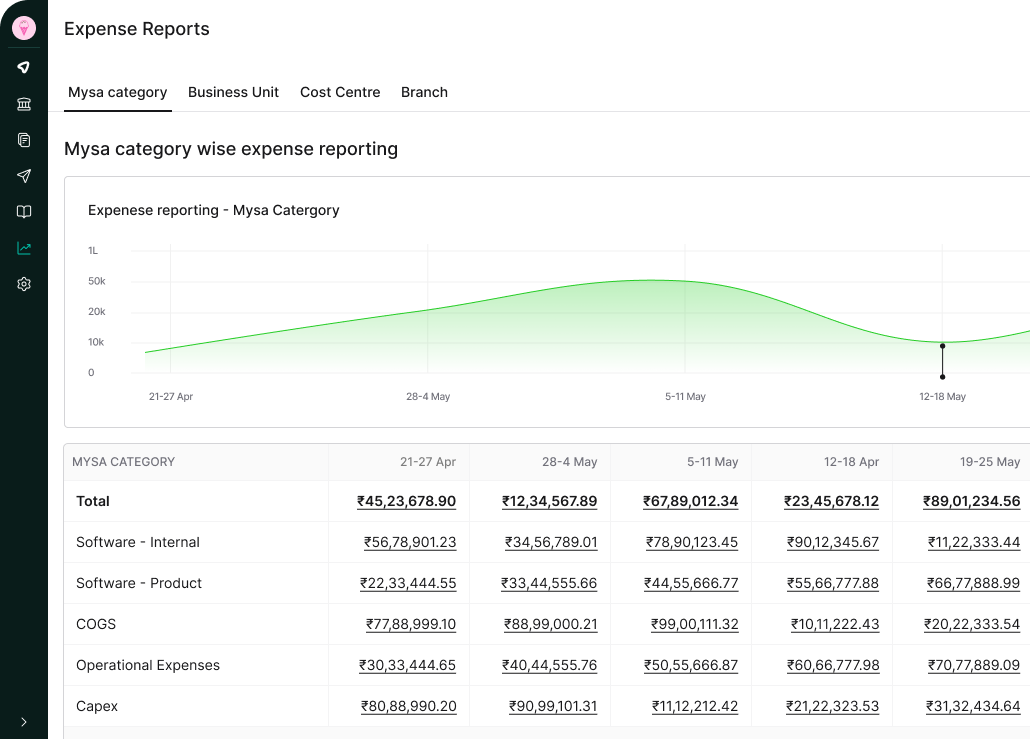Select the analytics chart icon in sidebar
The width and height of the screenshot is (1030, 739).
click(23, 248)
